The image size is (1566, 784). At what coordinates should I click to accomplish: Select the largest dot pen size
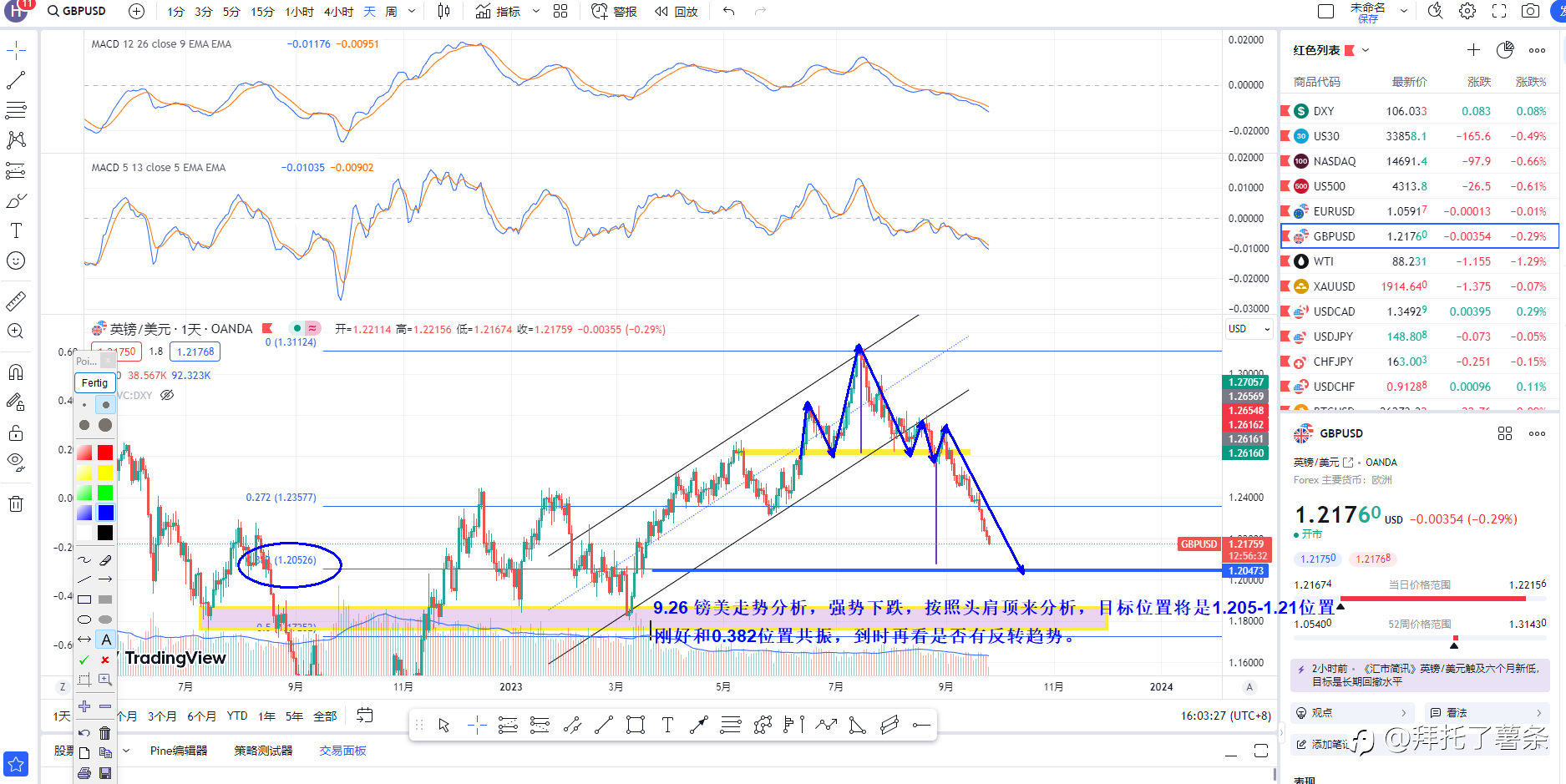coord(105,425)
